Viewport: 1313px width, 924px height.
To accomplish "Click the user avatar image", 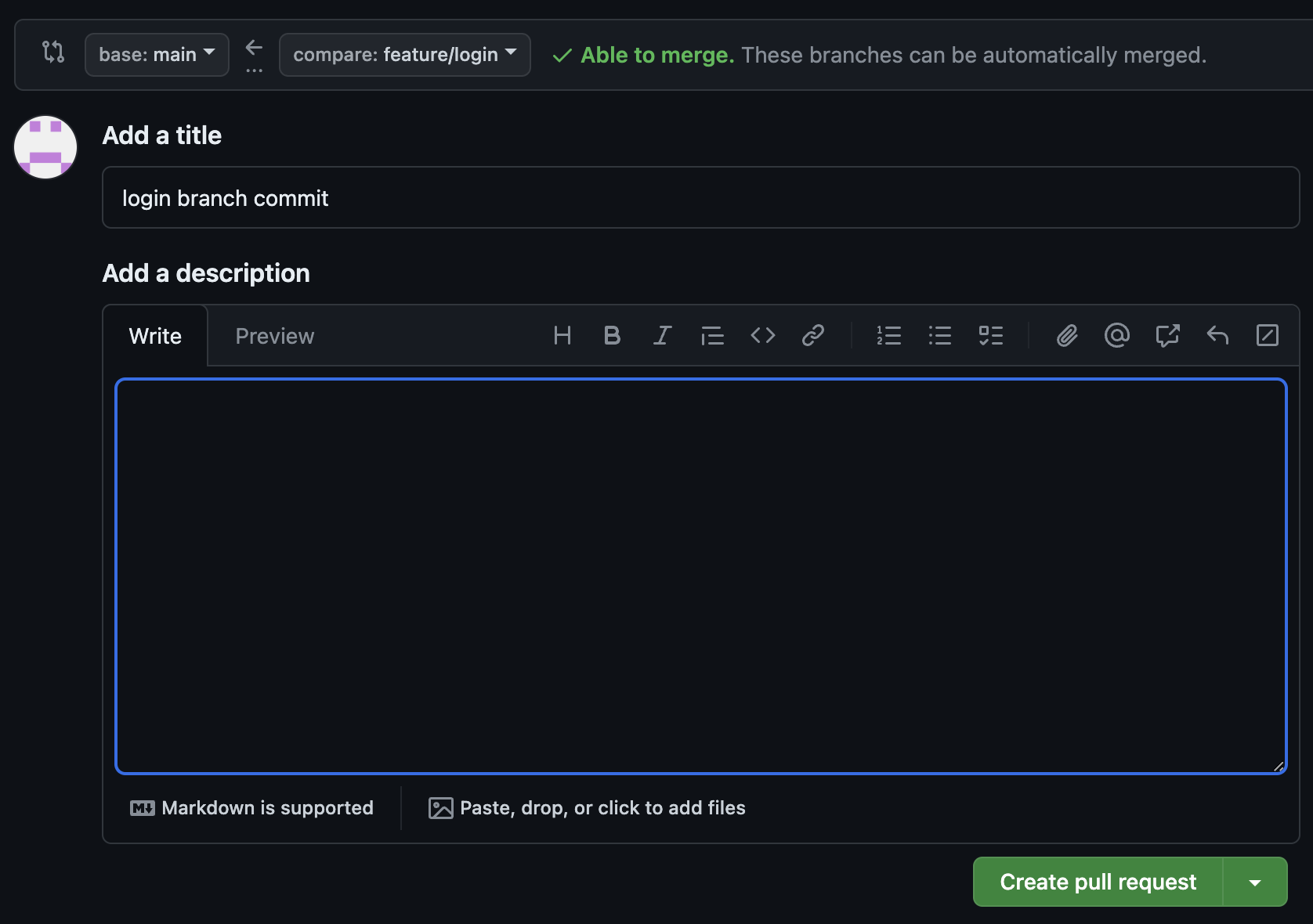I will (x=45, y=147).
